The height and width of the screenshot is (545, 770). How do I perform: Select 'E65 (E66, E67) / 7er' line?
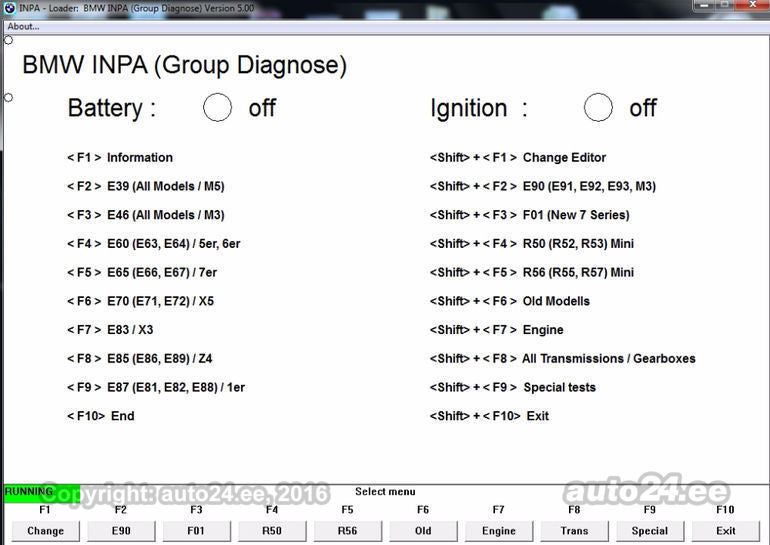pyautogui.click(x=141, y=272)
